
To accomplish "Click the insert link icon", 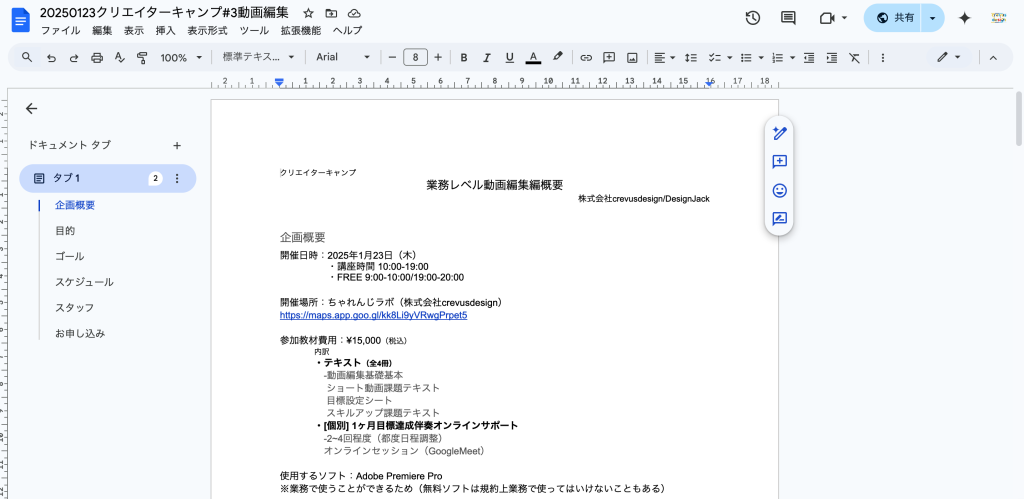I will click(x=586, y=58).
